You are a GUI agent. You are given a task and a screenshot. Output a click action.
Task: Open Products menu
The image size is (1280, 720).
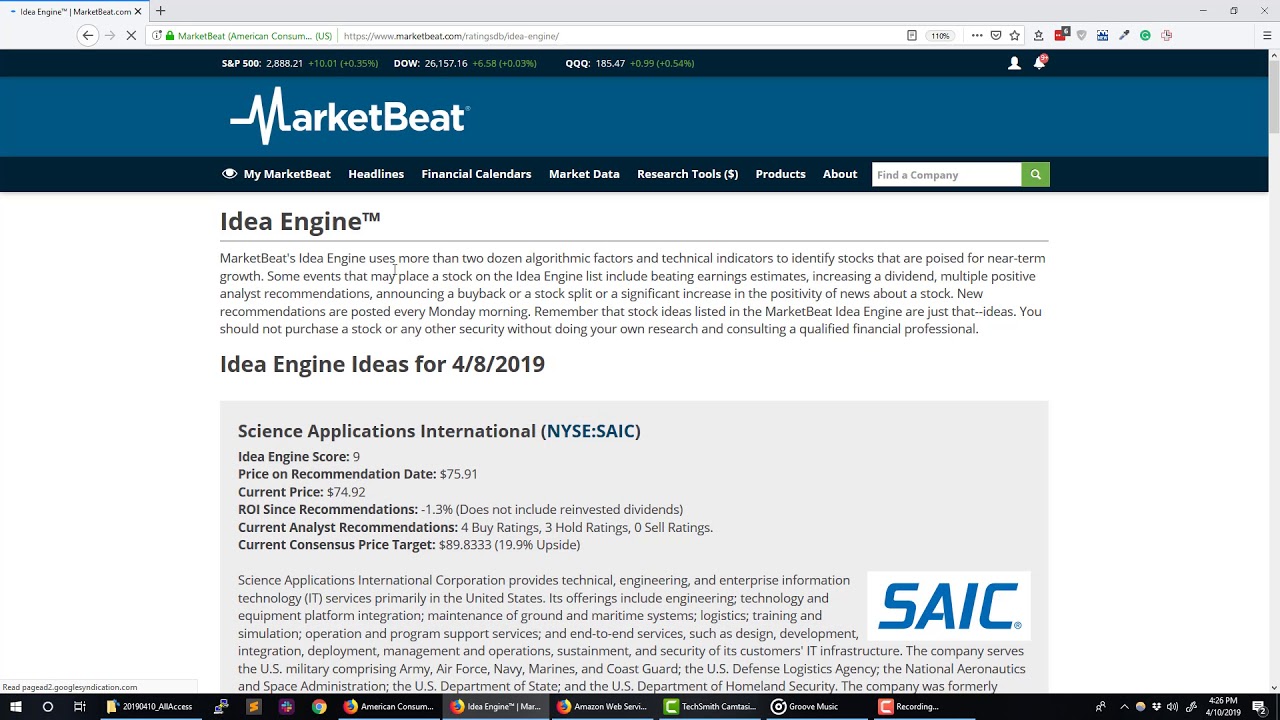coord(780,174)
